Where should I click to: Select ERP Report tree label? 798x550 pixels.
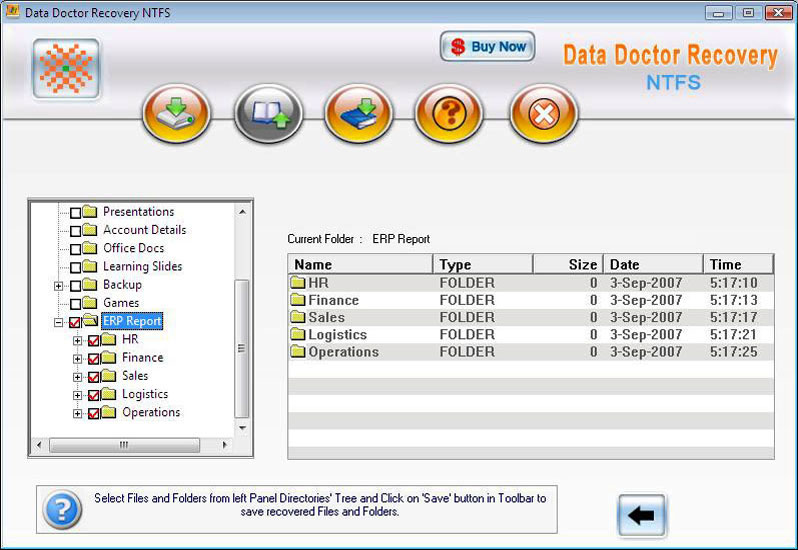coord(132,321)
